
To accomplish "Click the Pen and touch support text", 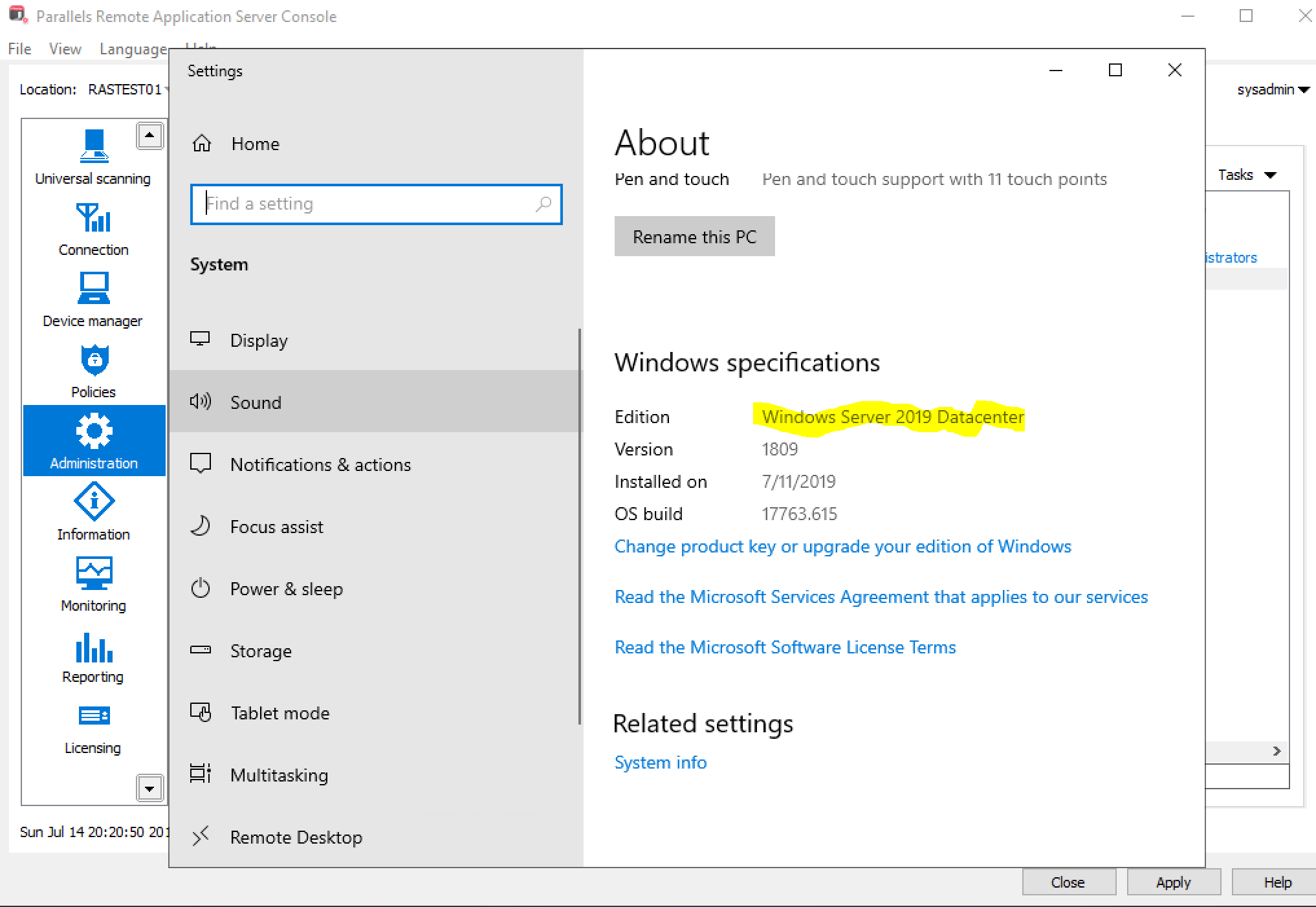I will tap(934, 179).
